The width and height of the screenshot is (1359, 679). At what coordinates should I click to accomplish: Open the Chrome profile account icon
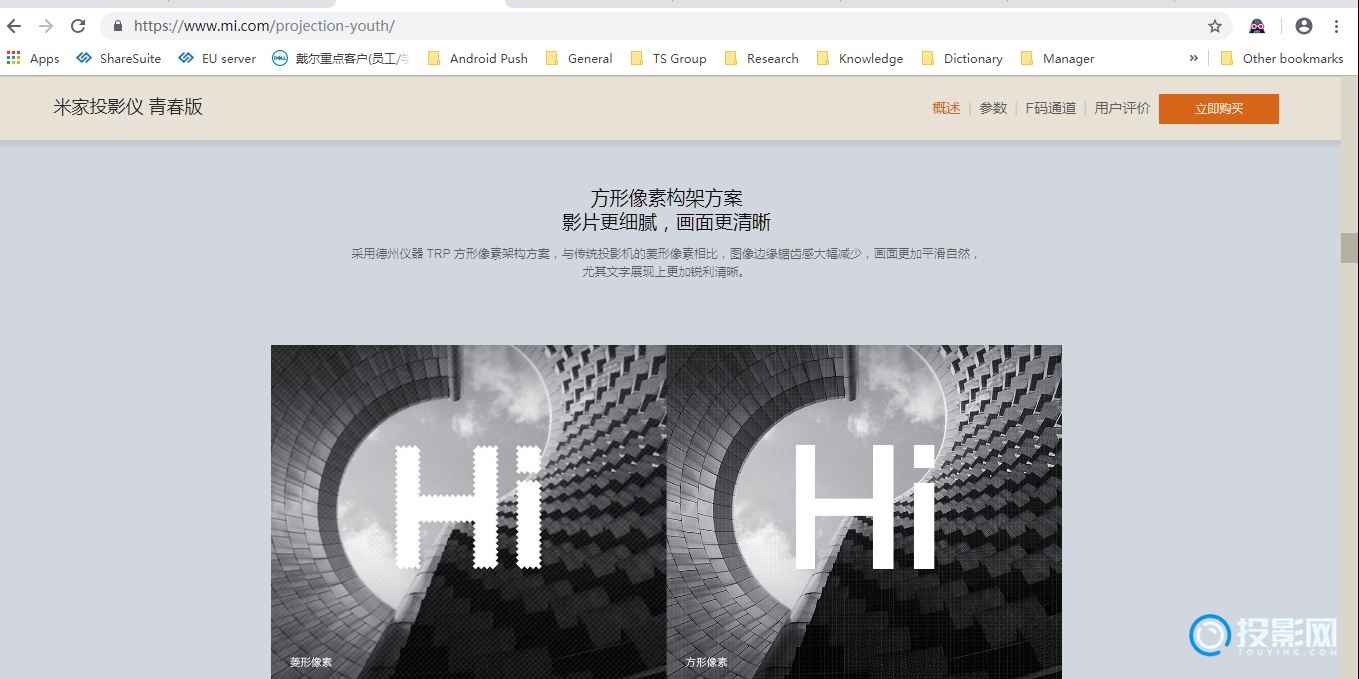(x=1303, y=26)
